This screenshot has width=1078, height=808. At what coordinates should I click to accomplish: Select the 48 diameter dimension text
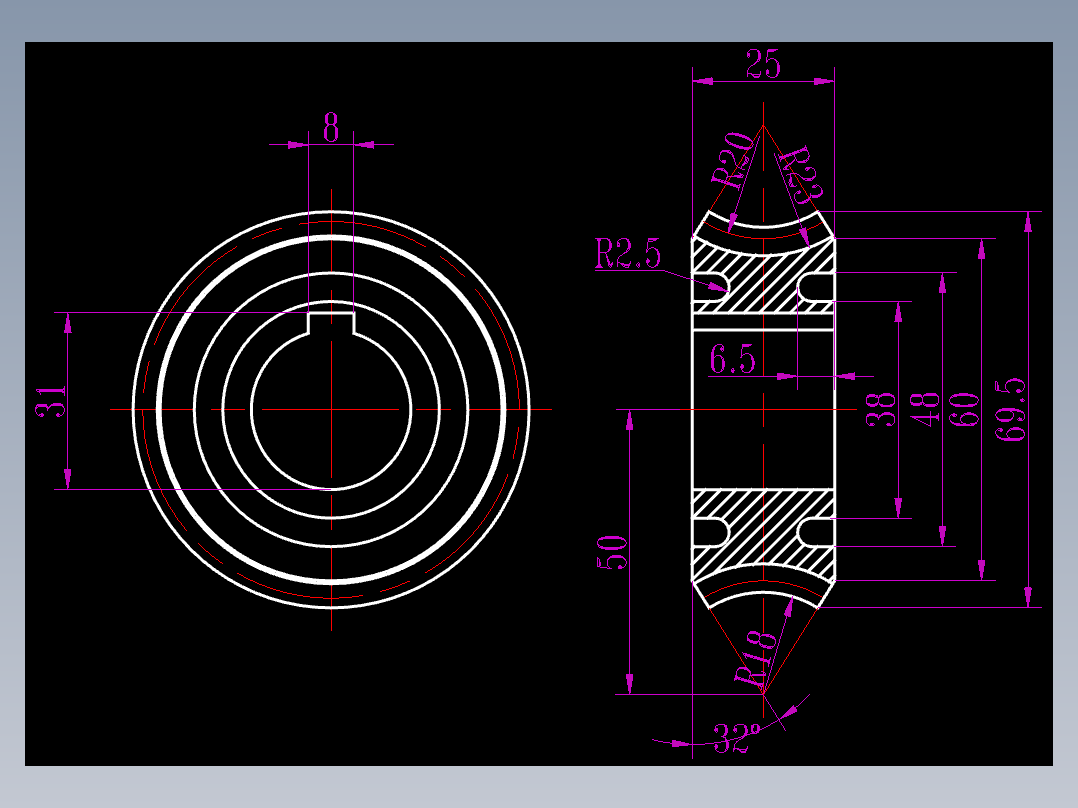(x=925, y=410)
